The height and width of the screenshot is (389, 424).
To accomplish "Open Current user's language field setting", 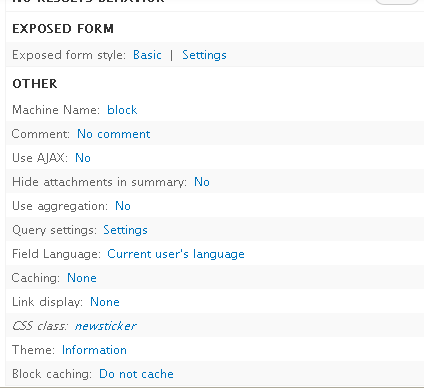I will point(176,254).
